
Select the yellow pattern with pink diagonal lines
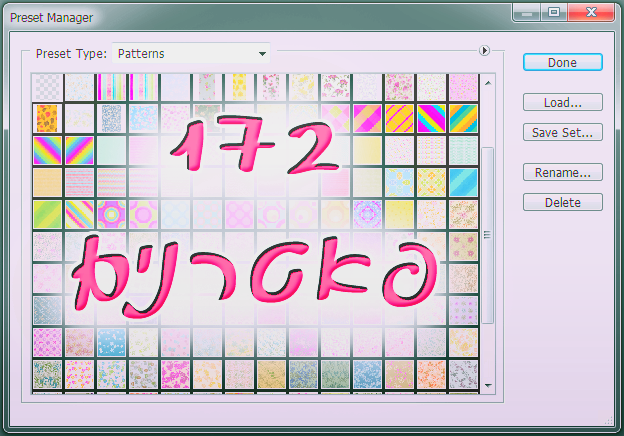point(399,119)
